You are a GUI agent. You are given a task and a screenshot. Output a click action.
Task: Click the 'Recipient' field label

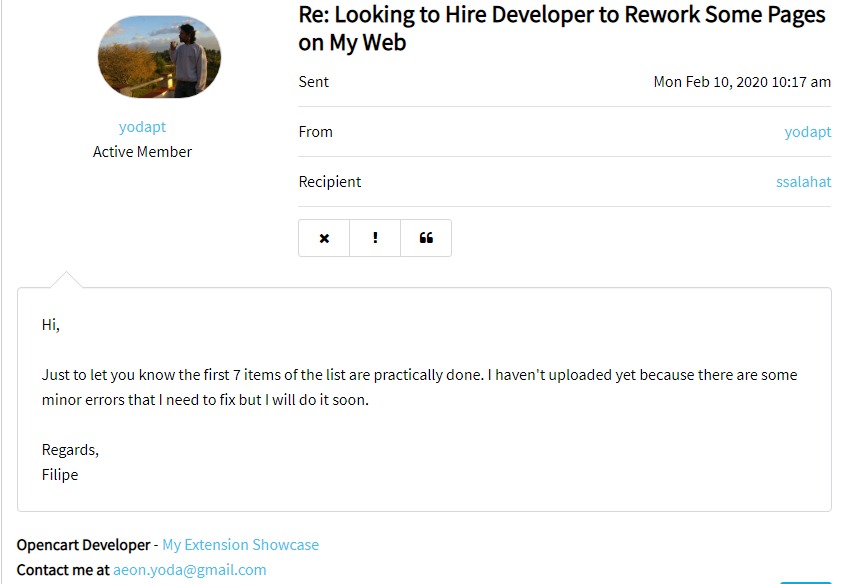click(330, 182)
